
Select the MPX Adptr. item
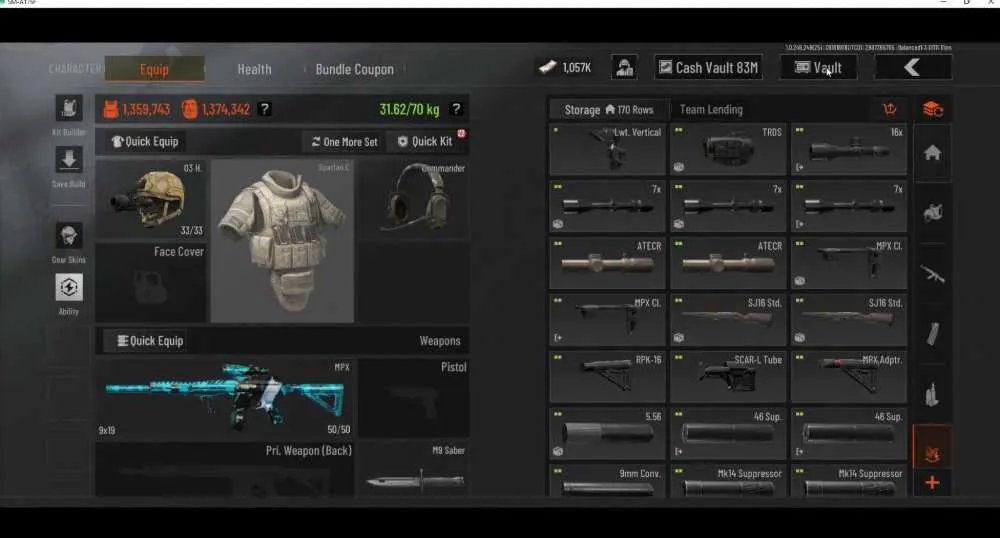click(x=848, y=377)
